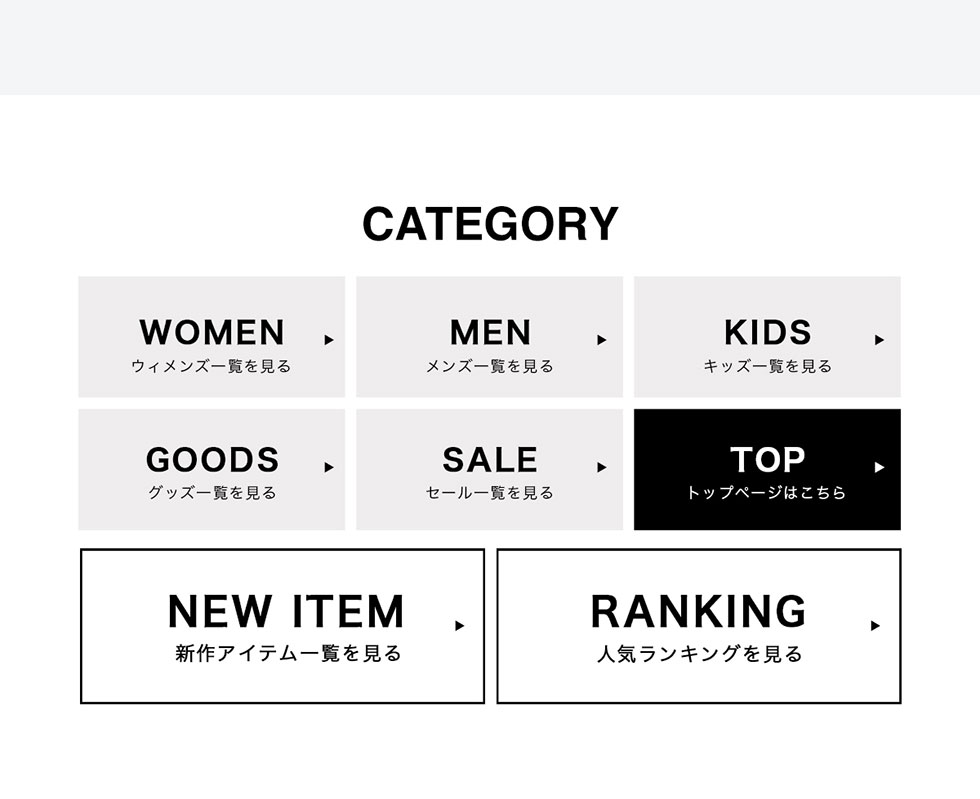The image size is (980, 799).
Task: Click the arrow icon beside SALE
Action: [x=602, y=467]
